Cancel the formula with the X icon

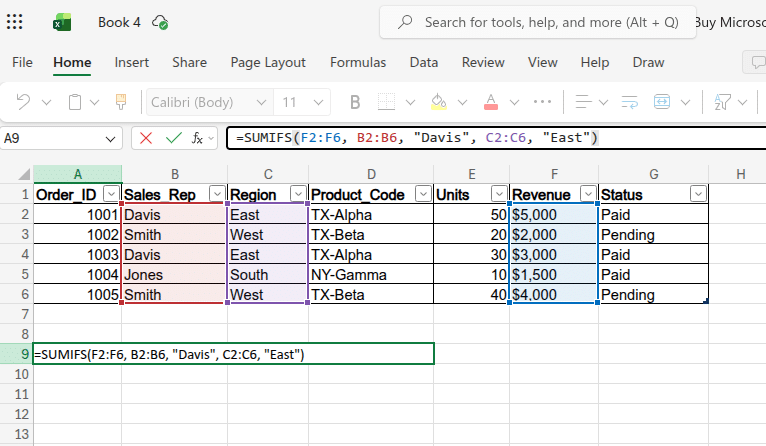click(x=146, y=138)
